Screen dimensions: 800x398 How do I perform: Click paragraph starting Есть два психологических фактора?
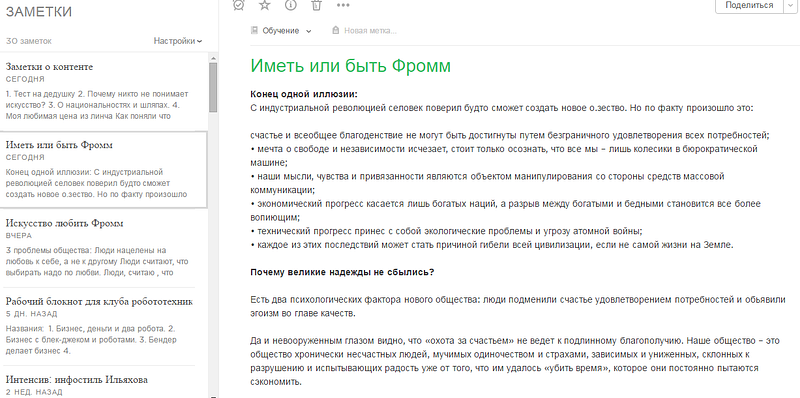tap(518, 307)
